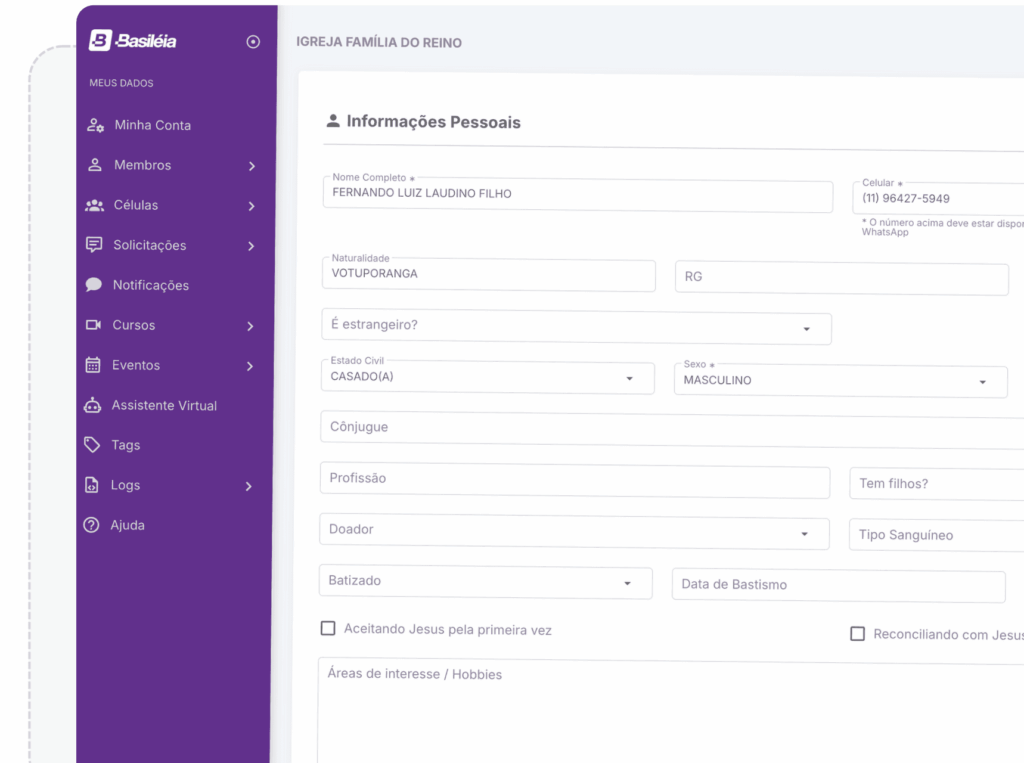Viewport: 1024px width, 763px height.
Task: Open the Assistente Virtual robot icon
Action: (x=93, y=405)
